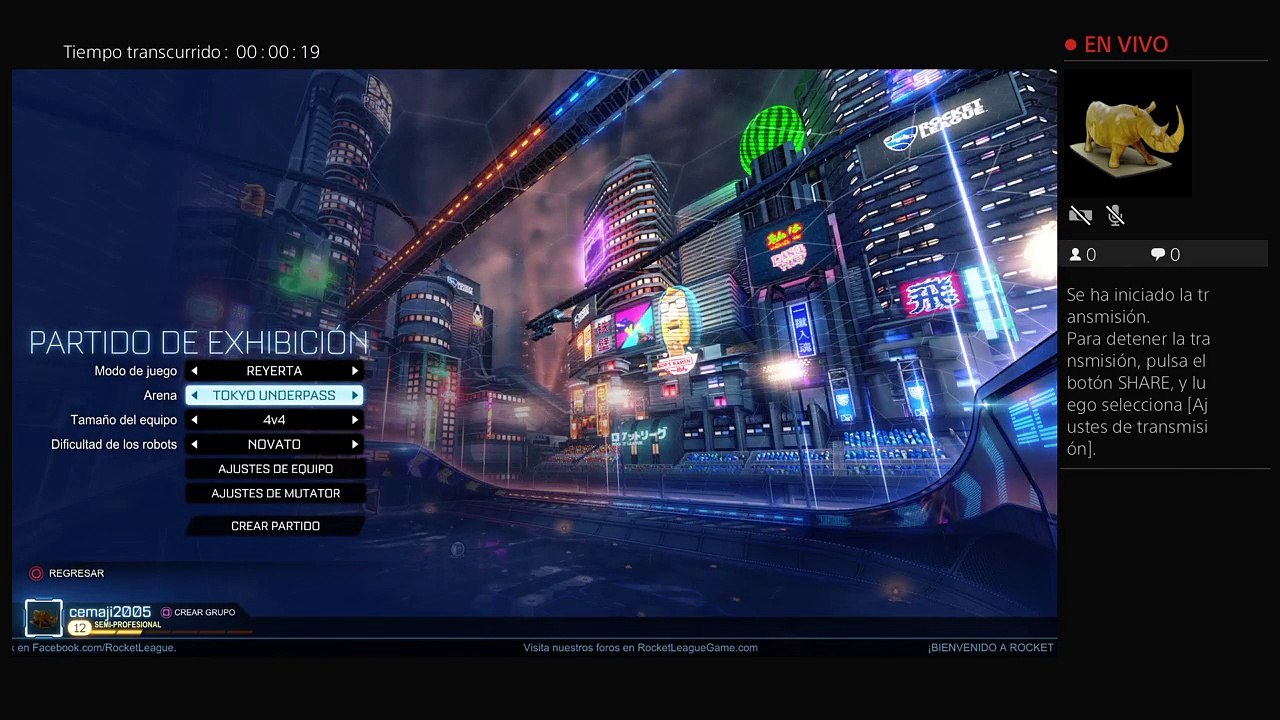Open Ajustes de Equipo settings

pos(275,469)
